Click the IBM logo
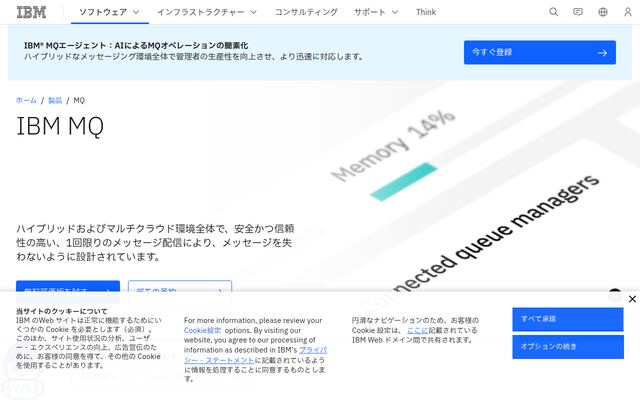The width and height of the screenshot is (640, 400). [x=31, y=12]
